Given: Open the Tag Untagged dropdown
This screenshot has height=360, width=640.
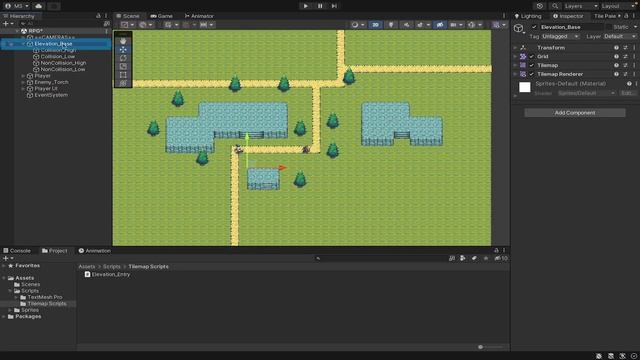Looking at the screenshot, I should pos(560,36).
